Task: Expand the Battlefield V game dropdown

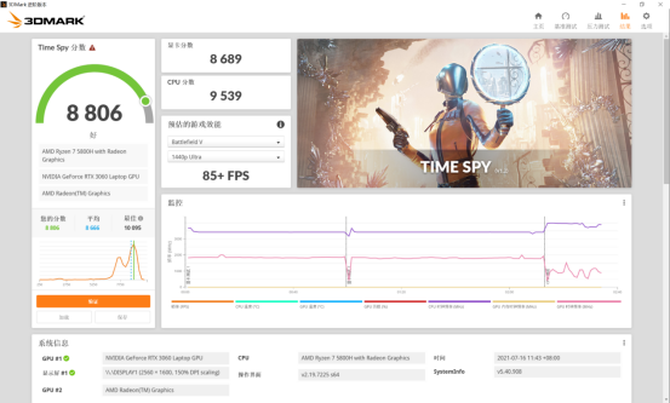Action: point(226,142)
